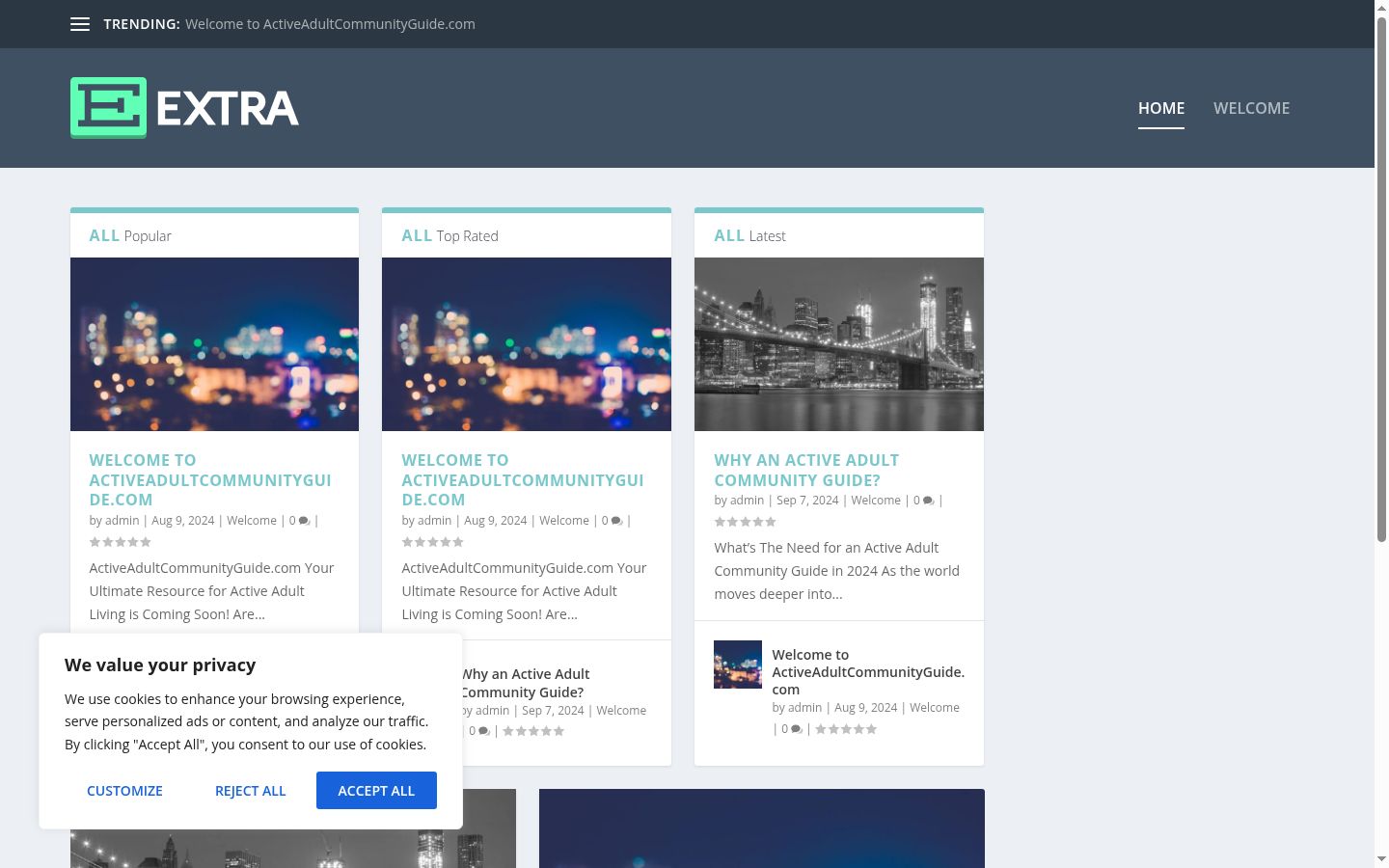Click star rating under Latest community guide post

(746, 522)
